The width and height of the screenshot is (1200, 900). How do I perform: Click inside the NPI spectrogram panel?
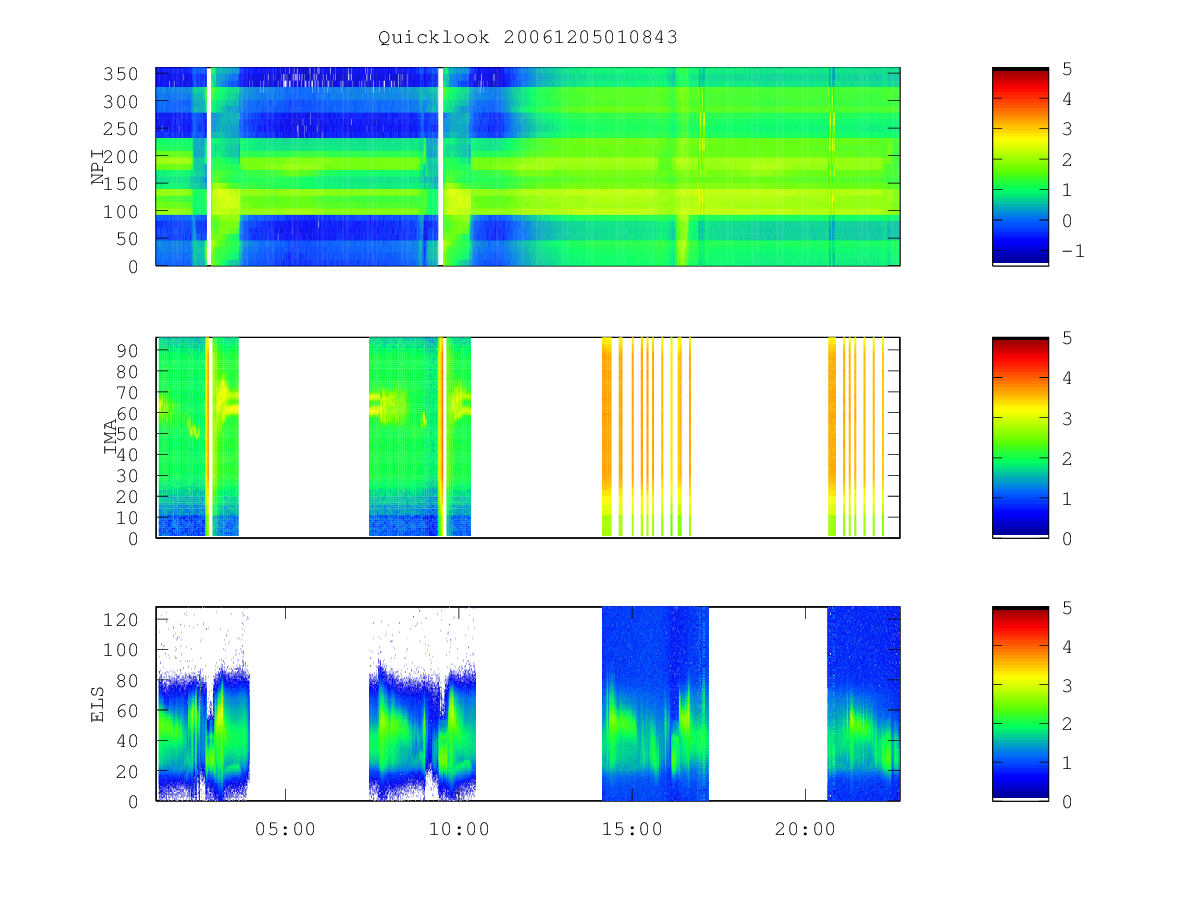click(528, 167)
